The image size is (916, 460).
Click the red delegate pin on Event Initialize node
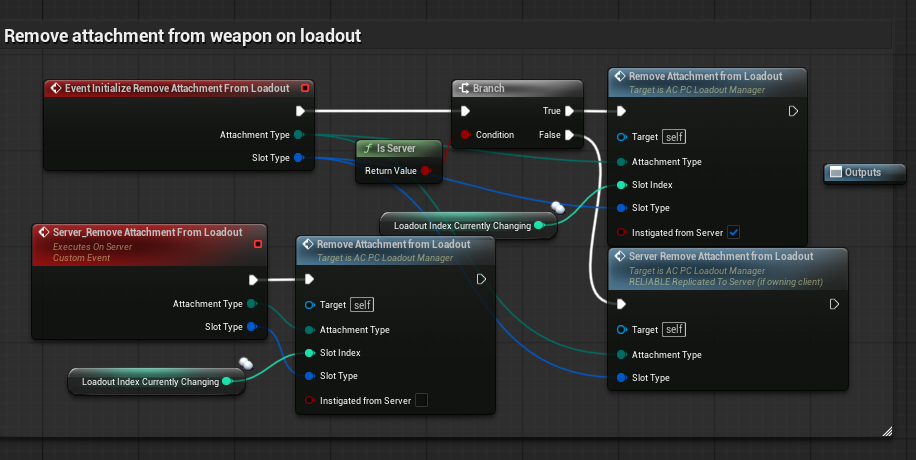(x=305, y=88)
